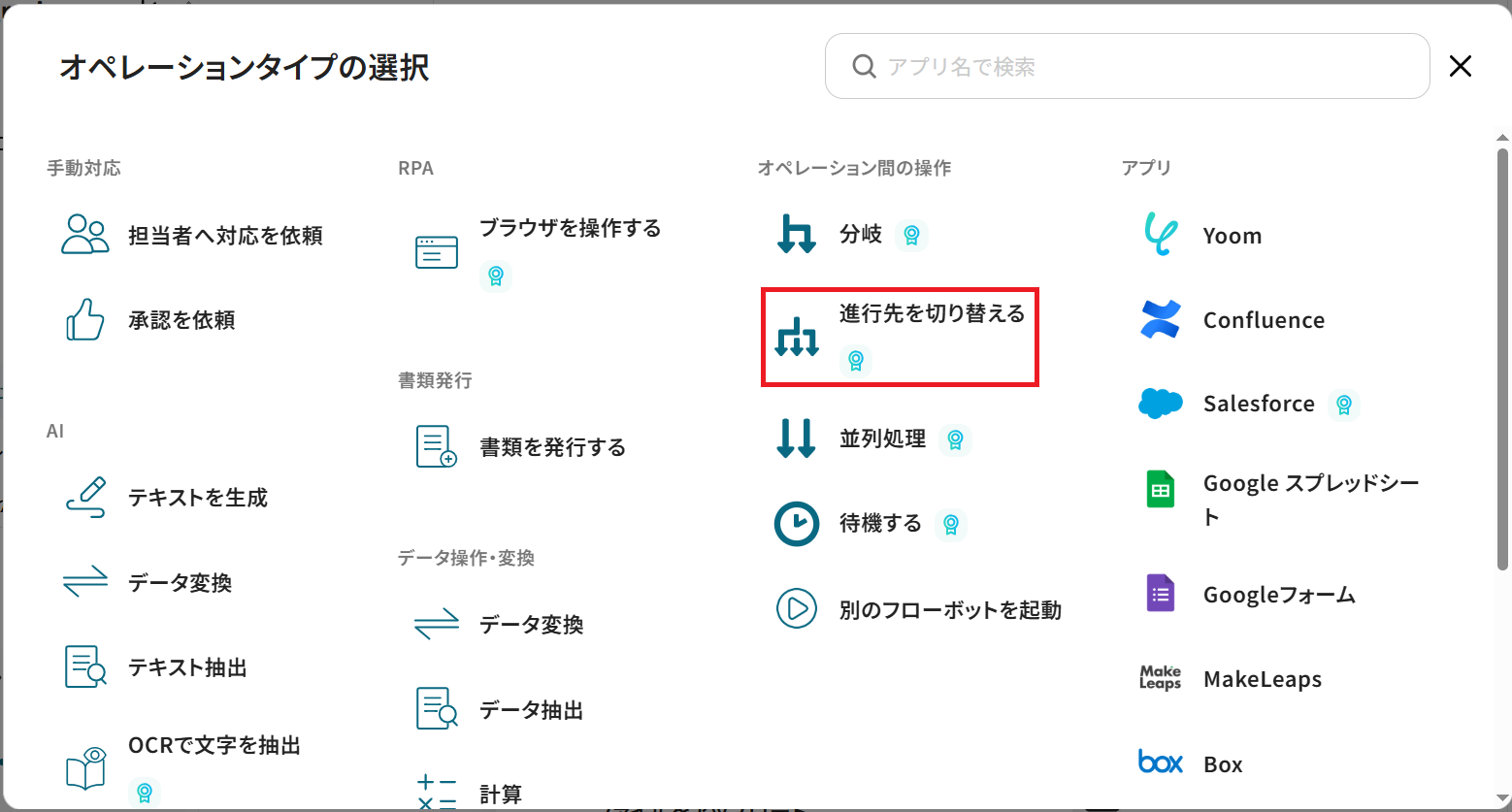Choose the Salesforce cloud icon
Screen dimensions: 1512x812
coord(1161,404)
